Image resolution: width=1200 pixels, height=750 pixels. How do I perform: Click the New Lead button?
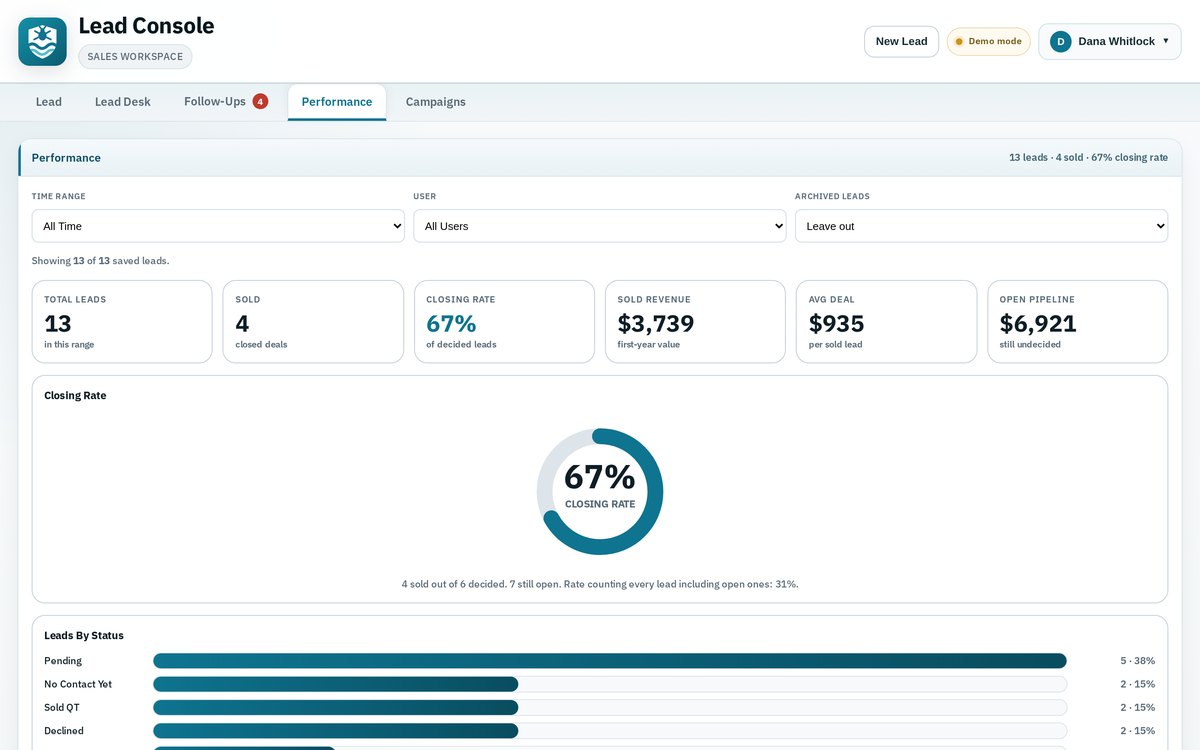point(901,41)
